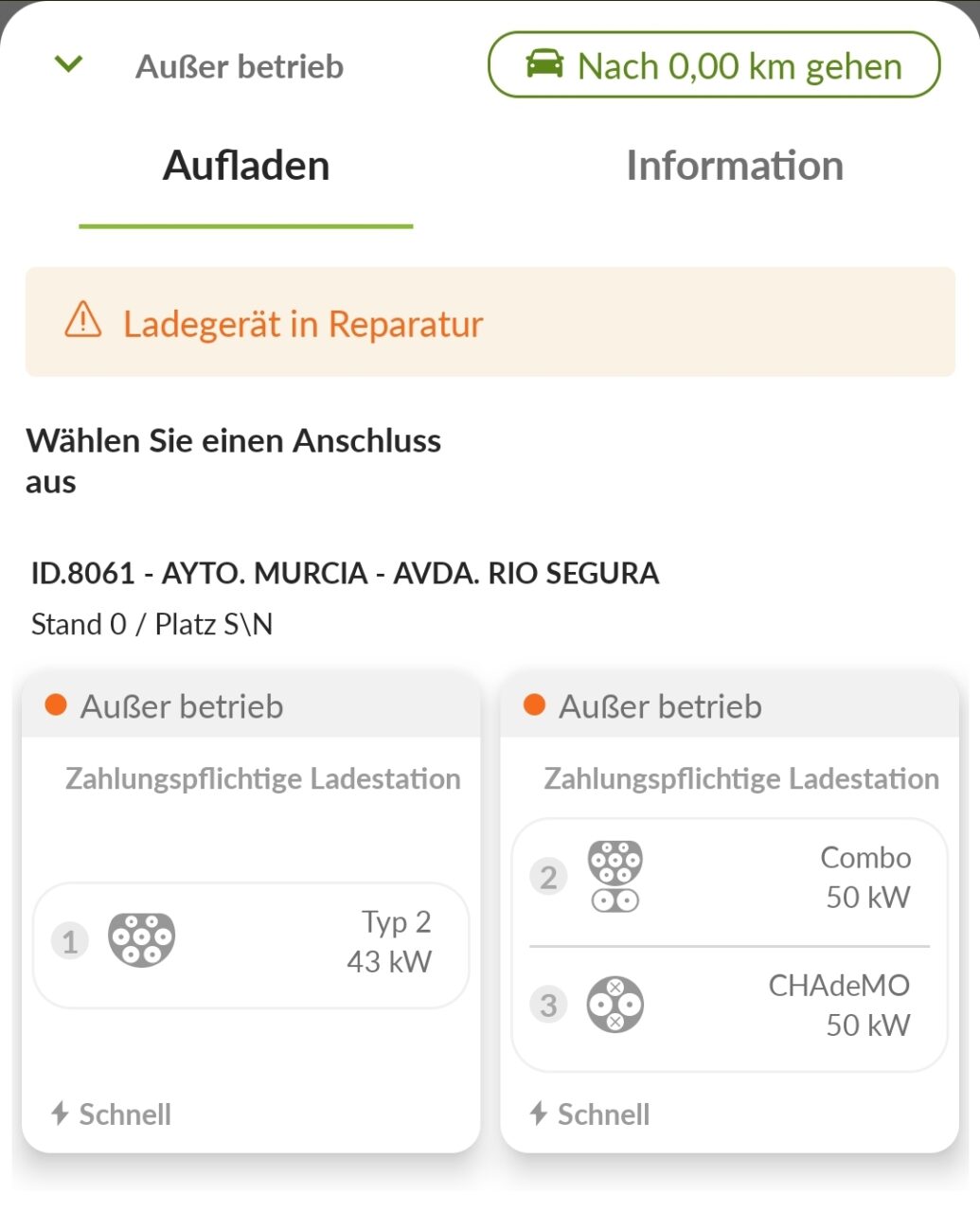Choose the CHAdeMO 50 kW label
Image resolution: width=980 pixels, height=1212 pixels.
[840, 1005]
